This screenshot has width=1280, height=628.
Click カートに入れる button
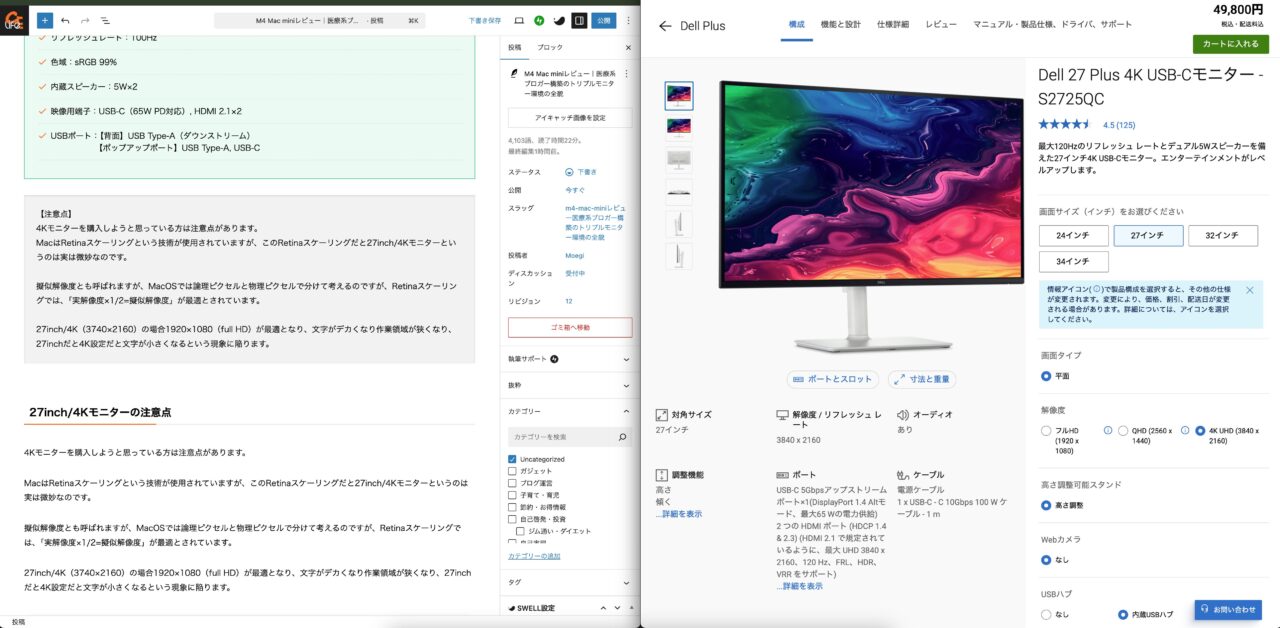(x=1231, y=44)
